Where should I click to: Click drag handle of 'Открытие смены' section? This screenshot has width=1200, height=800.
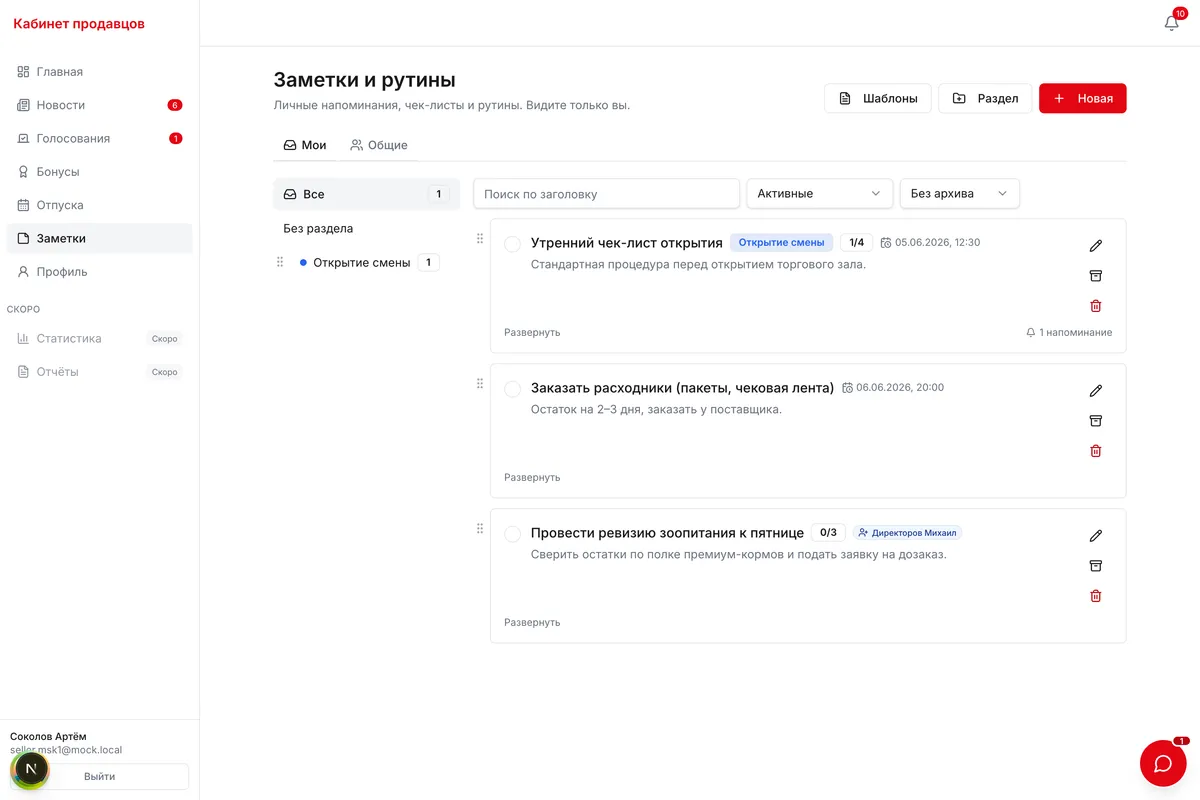click(280, 262)
